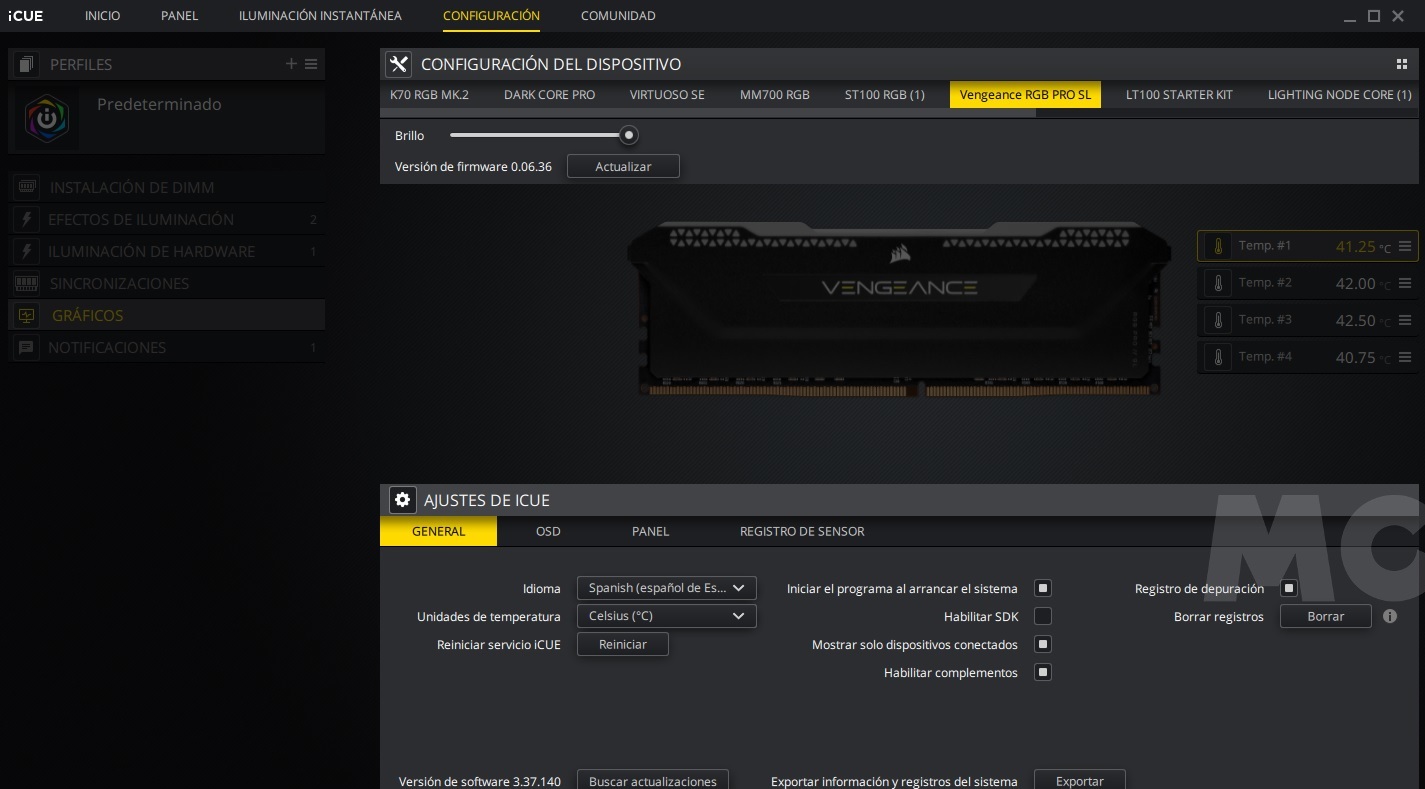Open the profiles hamburger menu icon
Screen dimensions: 1425x789
(x=311, y=64)
